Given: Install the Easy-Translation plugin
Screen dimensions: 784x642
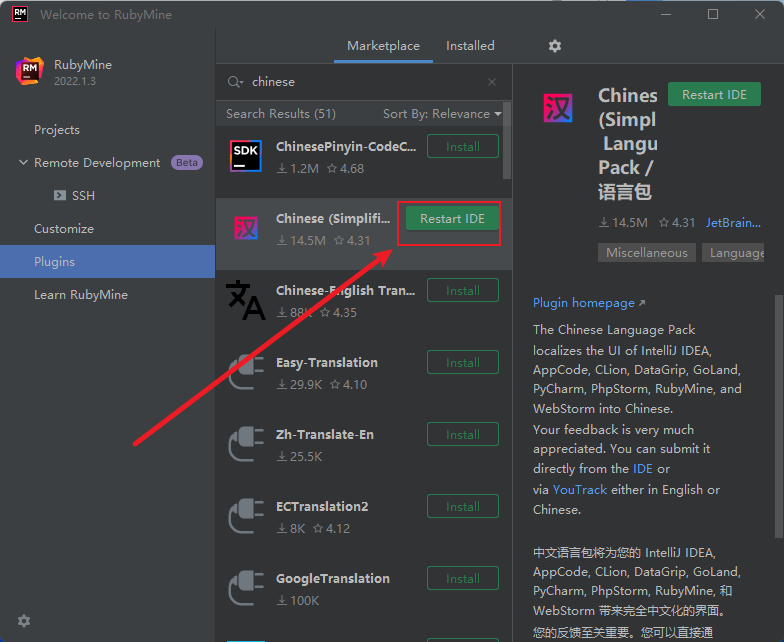Looking at the screenshot, I should coord(462,362).
